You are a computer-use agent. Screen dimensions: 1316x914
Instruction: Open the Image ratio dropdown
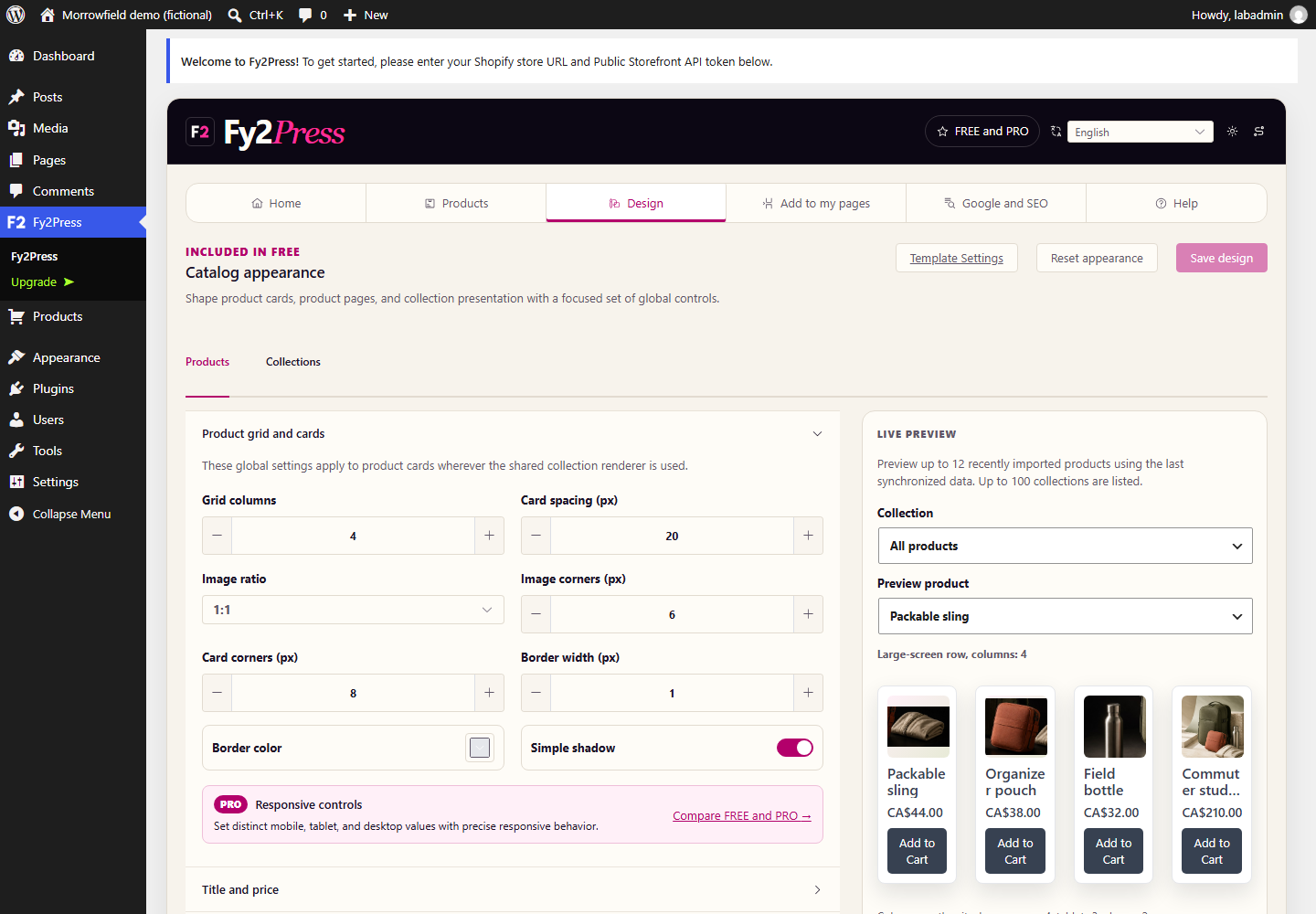(353, 610)
